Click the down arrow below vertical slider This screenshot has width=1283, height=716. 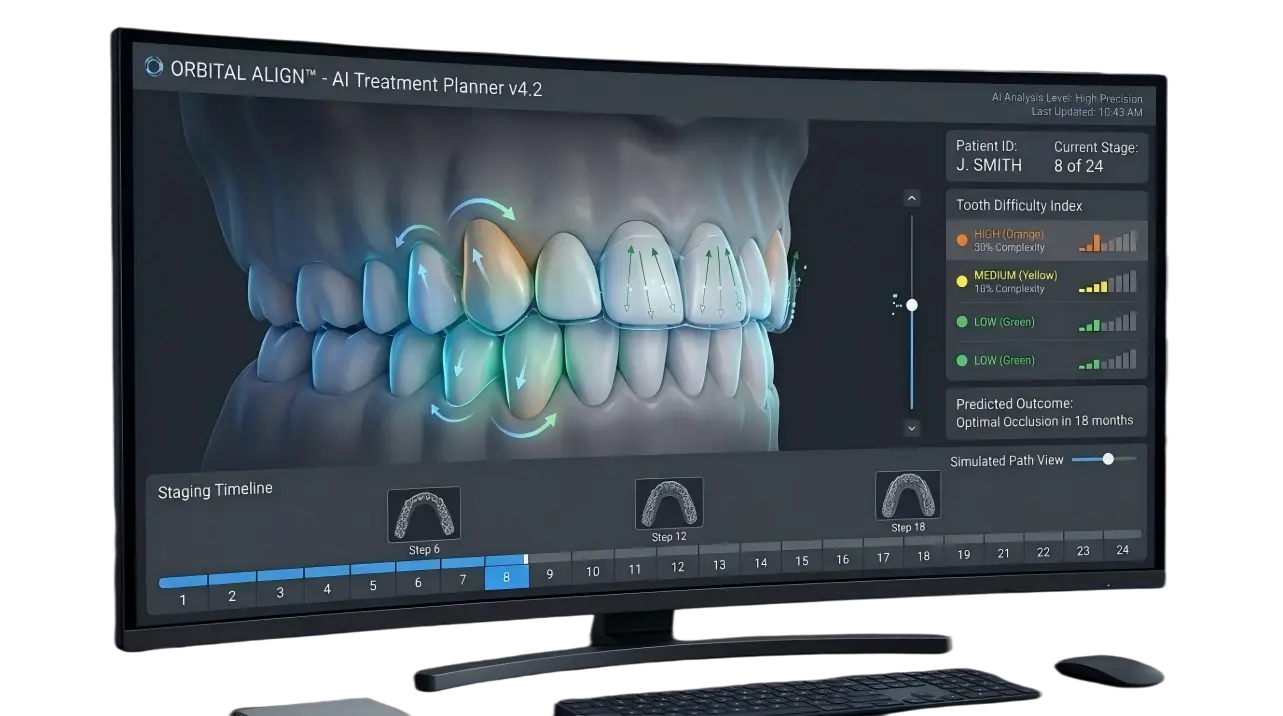tap(911, 428)
